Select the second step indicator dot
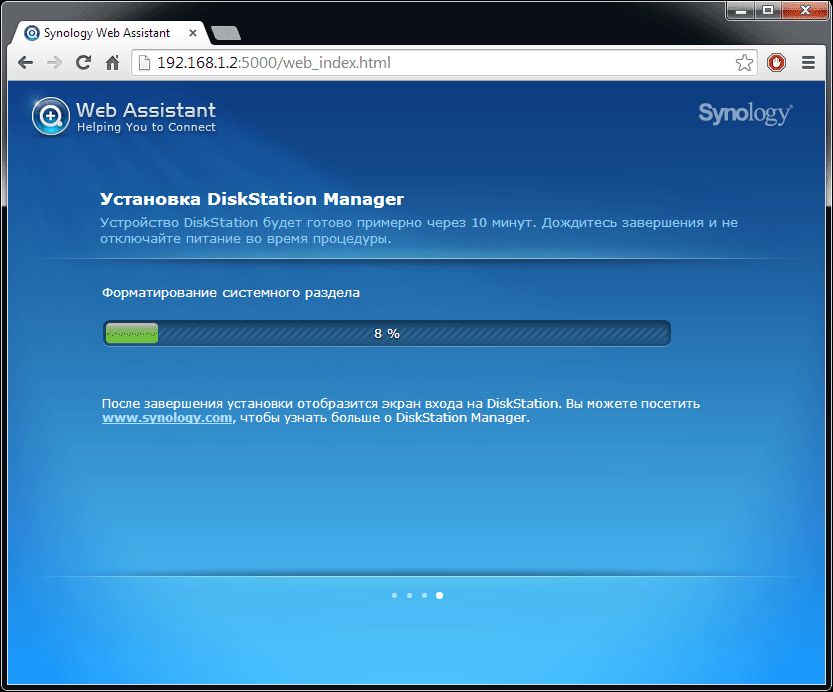Screen dimensions: 833x692 [x=409, y=595]
